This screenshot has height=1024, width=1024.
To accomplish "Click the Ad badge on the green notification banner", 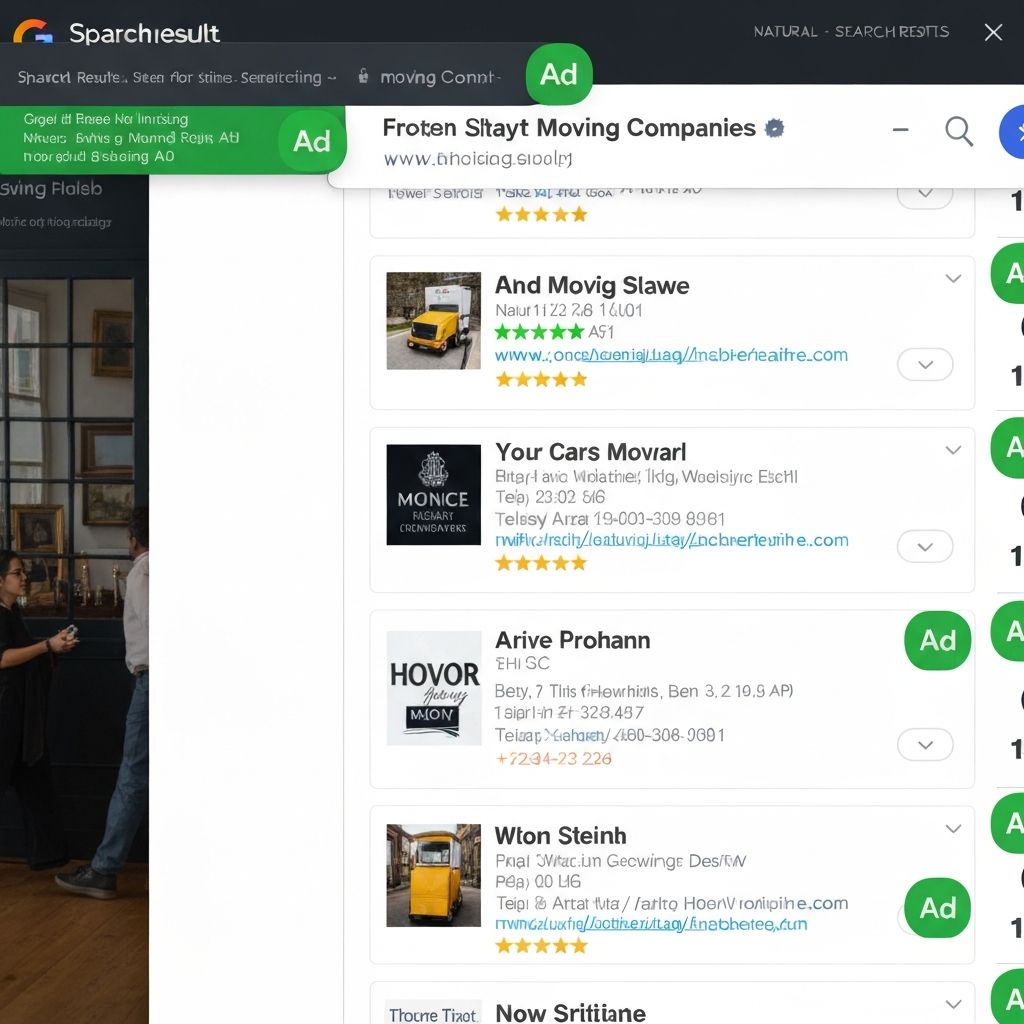I will coord(311,141).
